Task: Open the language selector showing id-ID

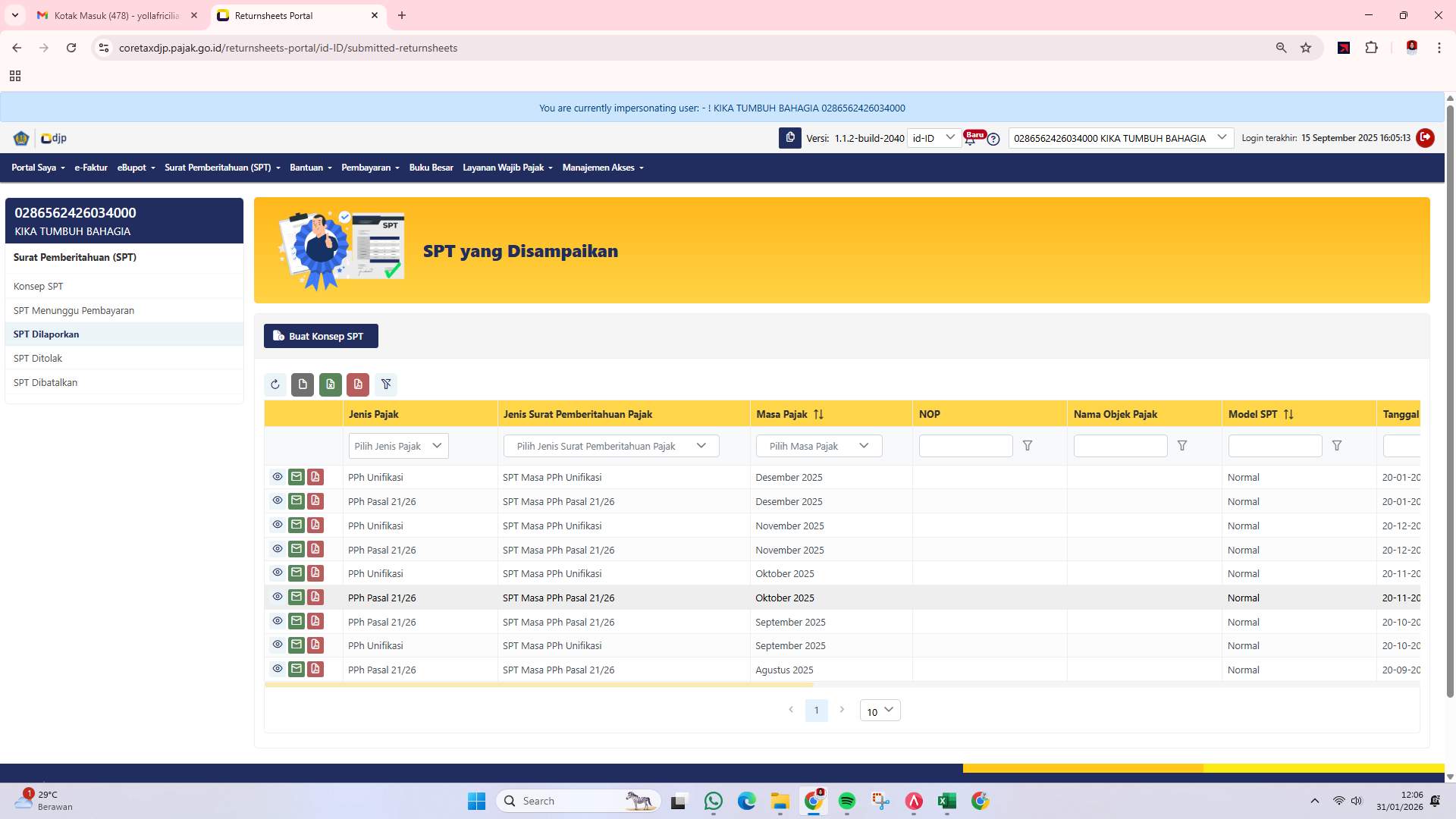Action: point(933,138)
